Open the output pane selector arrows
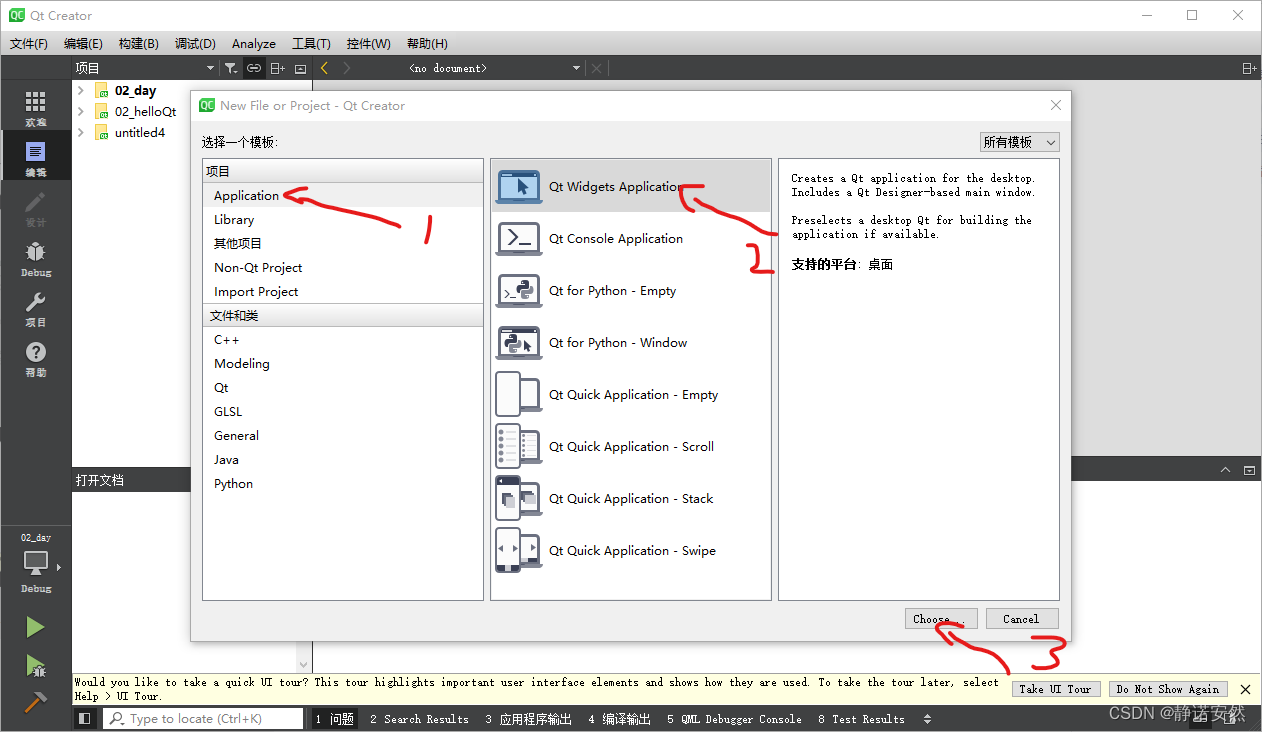1262x732 pixels. [x=927, y=719]
